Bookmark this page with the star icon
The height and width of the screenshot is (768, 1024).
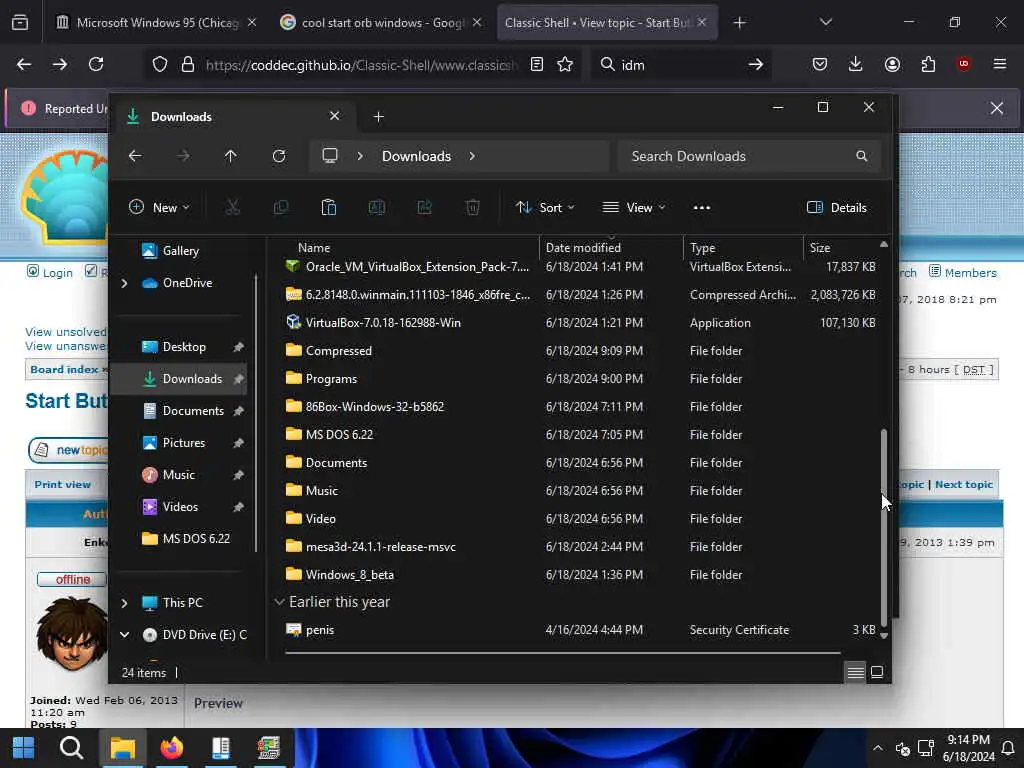(565, 64)
